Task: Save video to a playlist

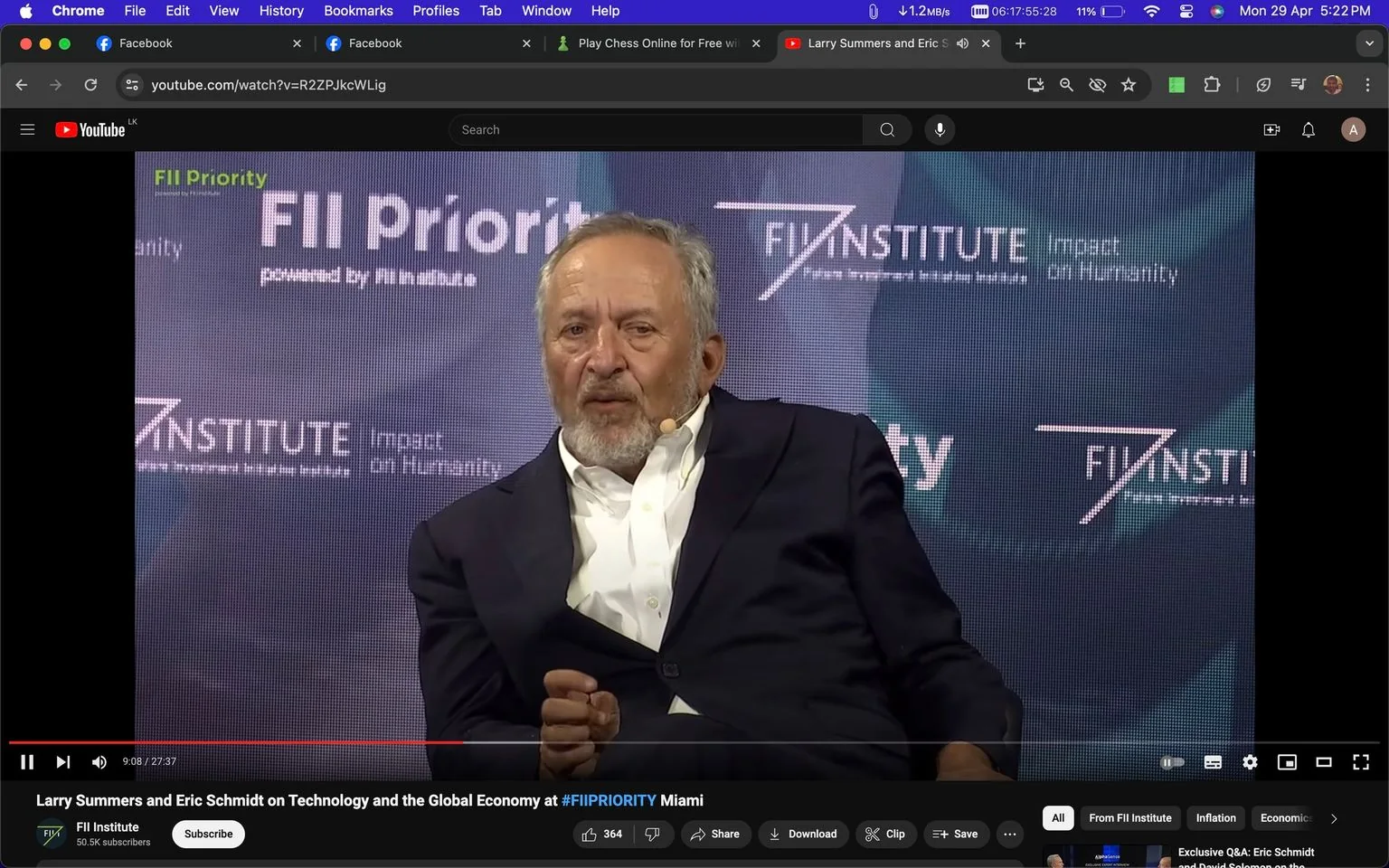Action: tap(955, 834)
